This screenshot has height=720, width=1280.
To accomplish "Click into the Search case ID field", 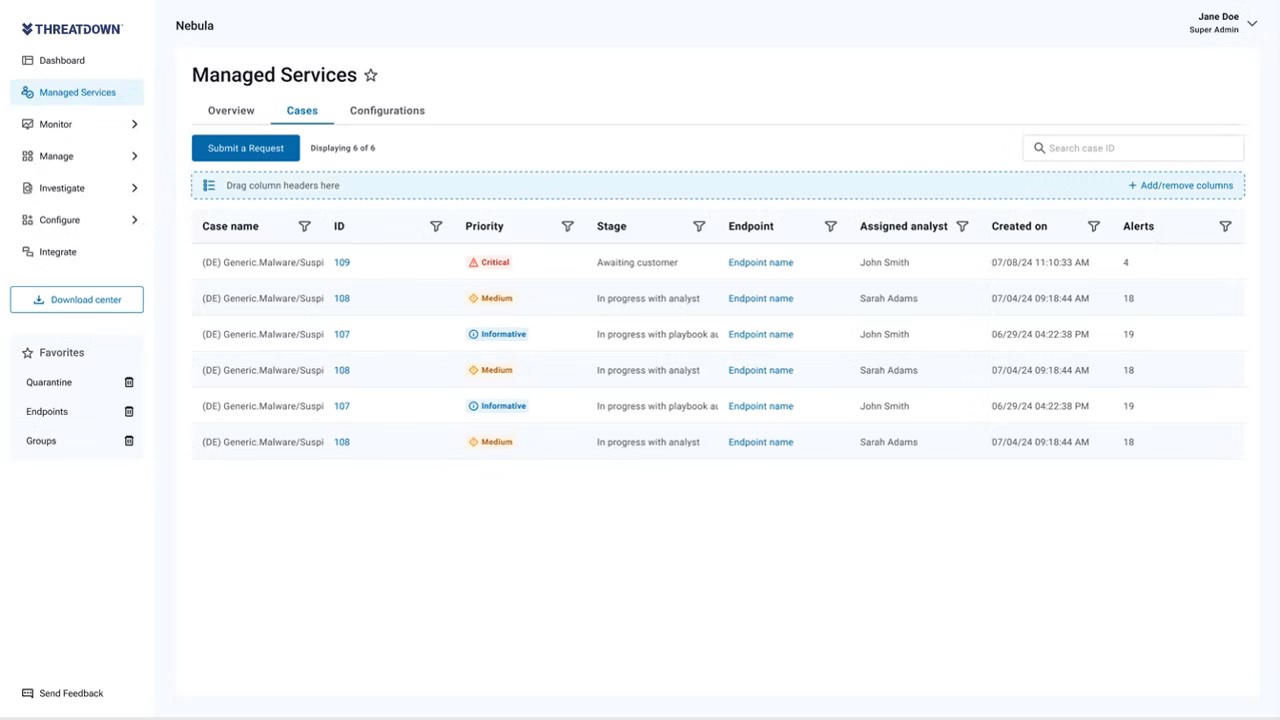I will [x=1140, y=148].
